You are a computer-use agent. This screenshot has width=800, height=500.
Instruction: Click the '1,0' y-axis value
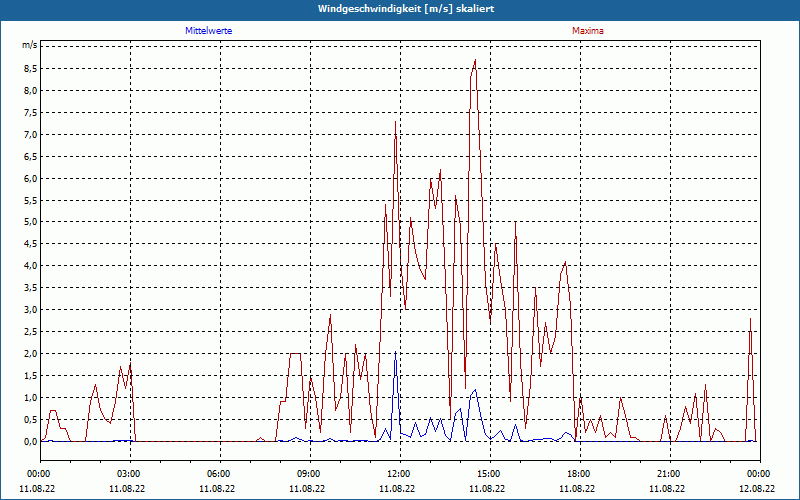tap(30, 397)
